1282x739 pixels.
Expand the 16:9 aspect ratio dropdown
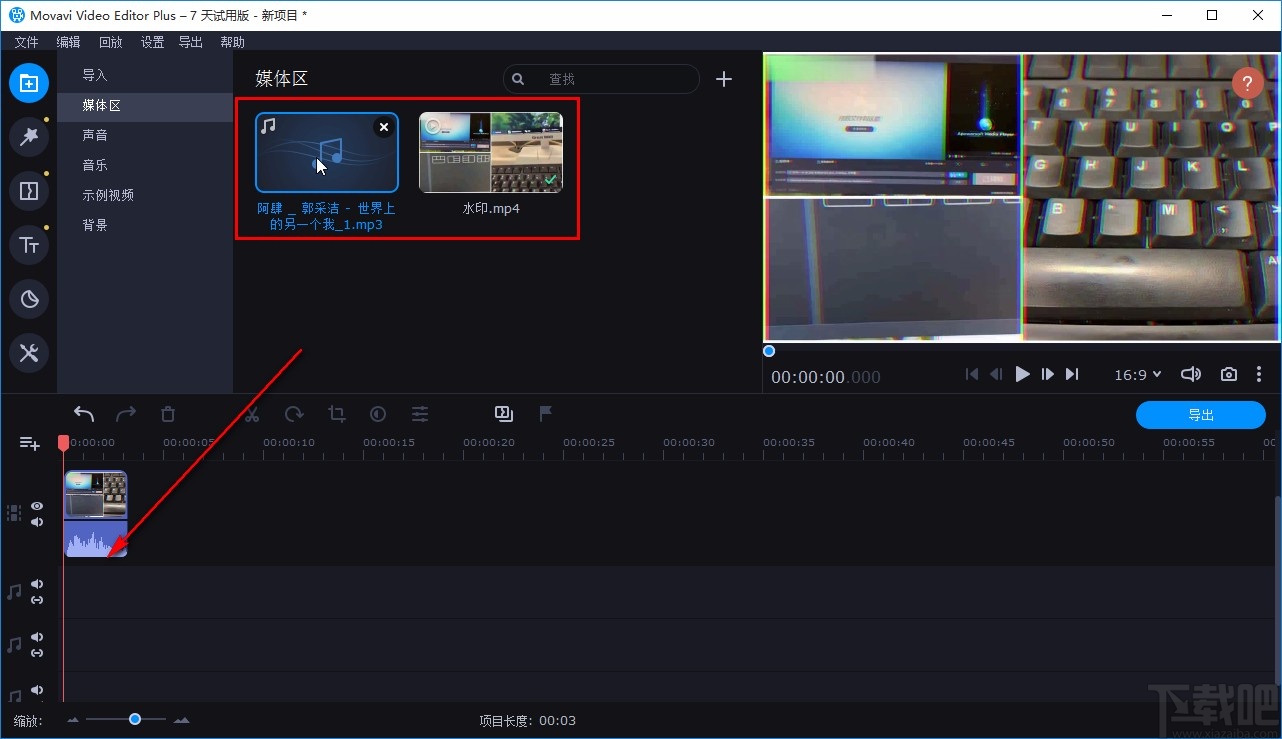click(1138, 374)
